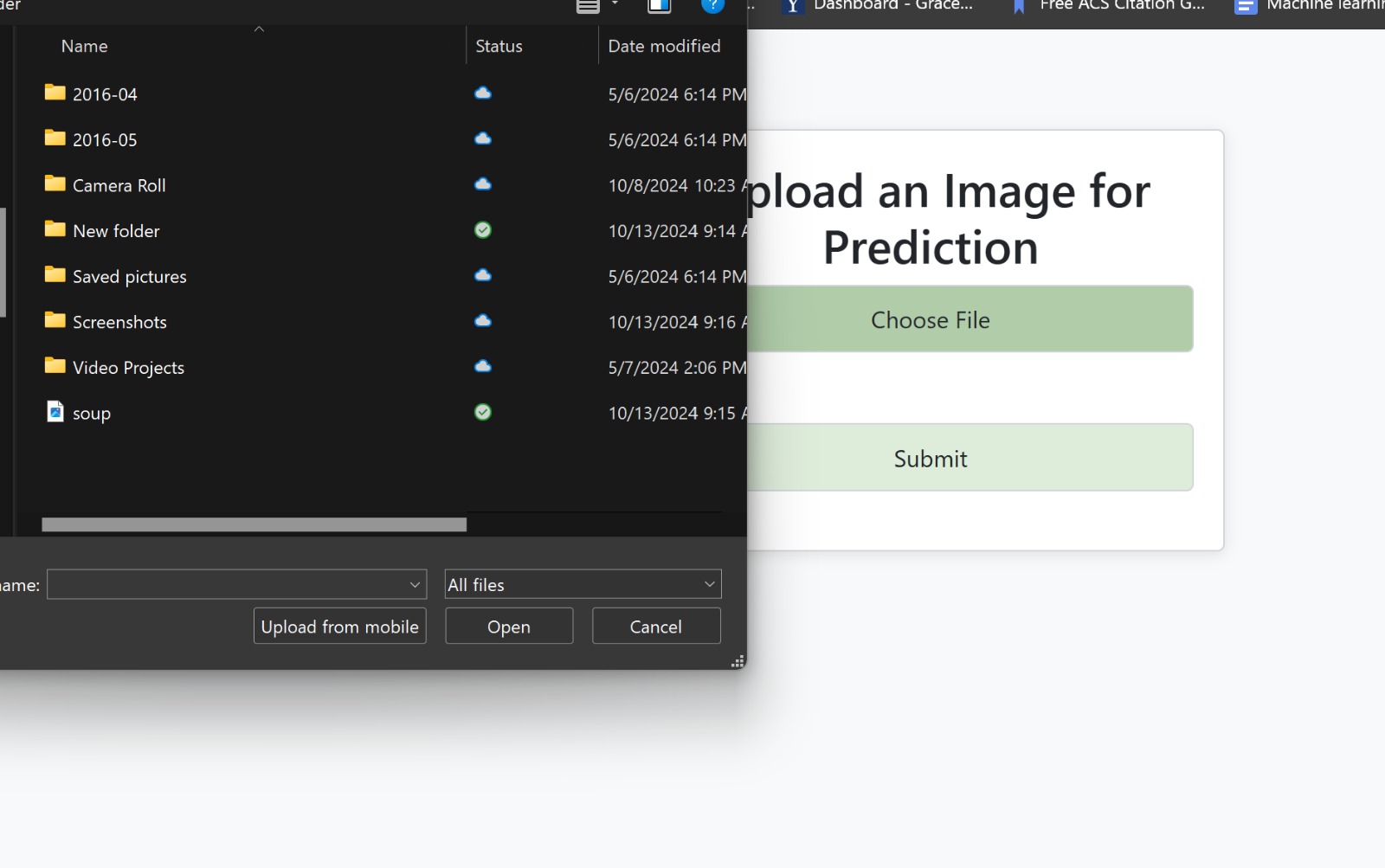Click date 5/7/2024 2:06 PM
1385x868 pixels.
coord(677,368)
